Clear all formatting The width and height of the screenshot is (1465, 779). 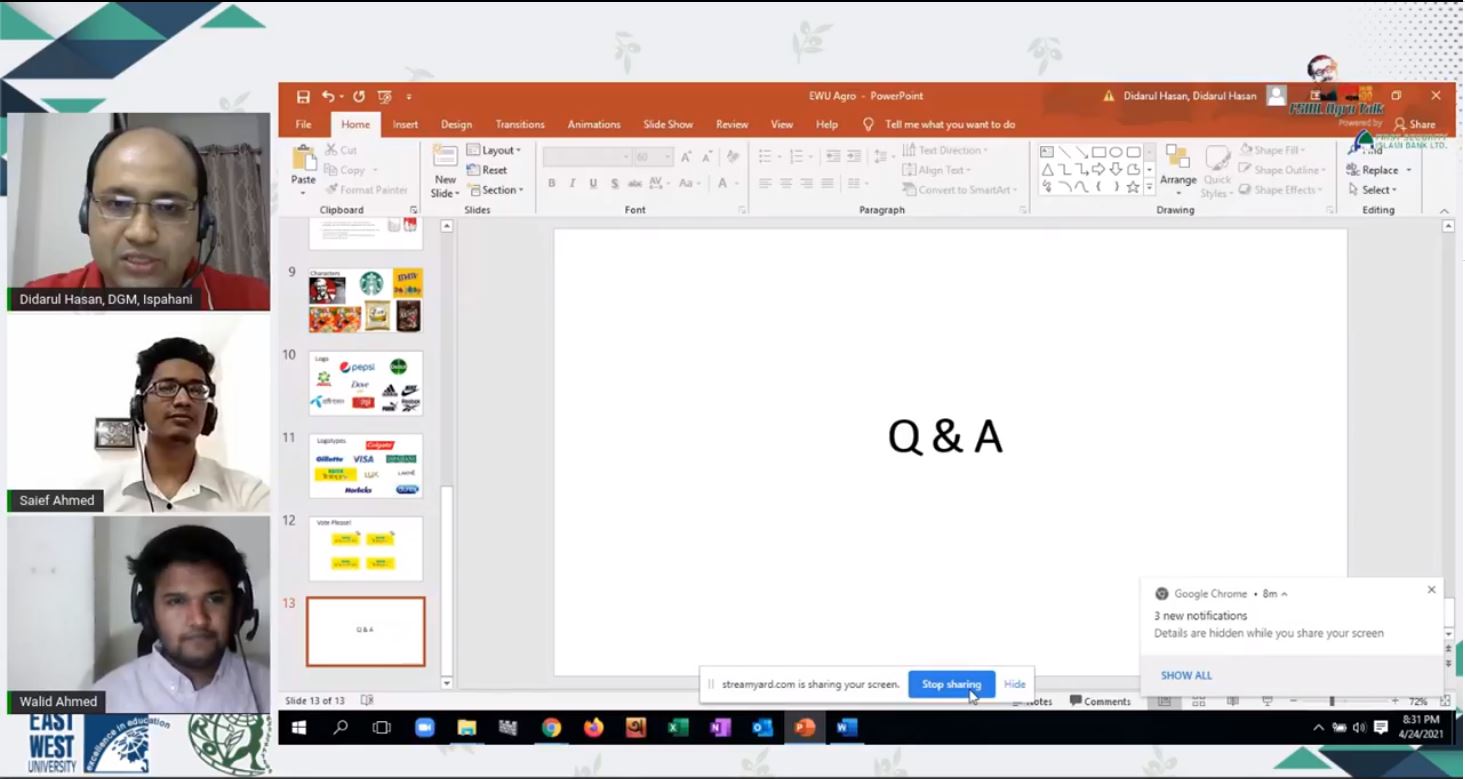coord(733,157)
